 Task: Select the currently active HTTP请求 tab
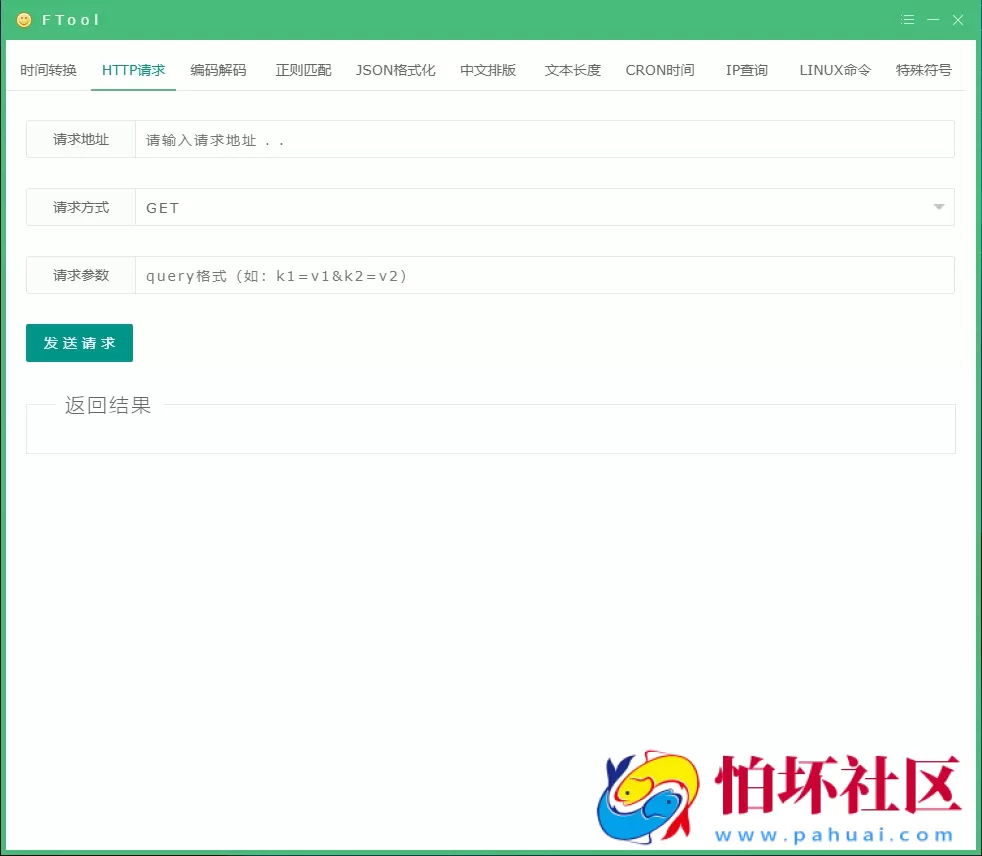point(133,70)
